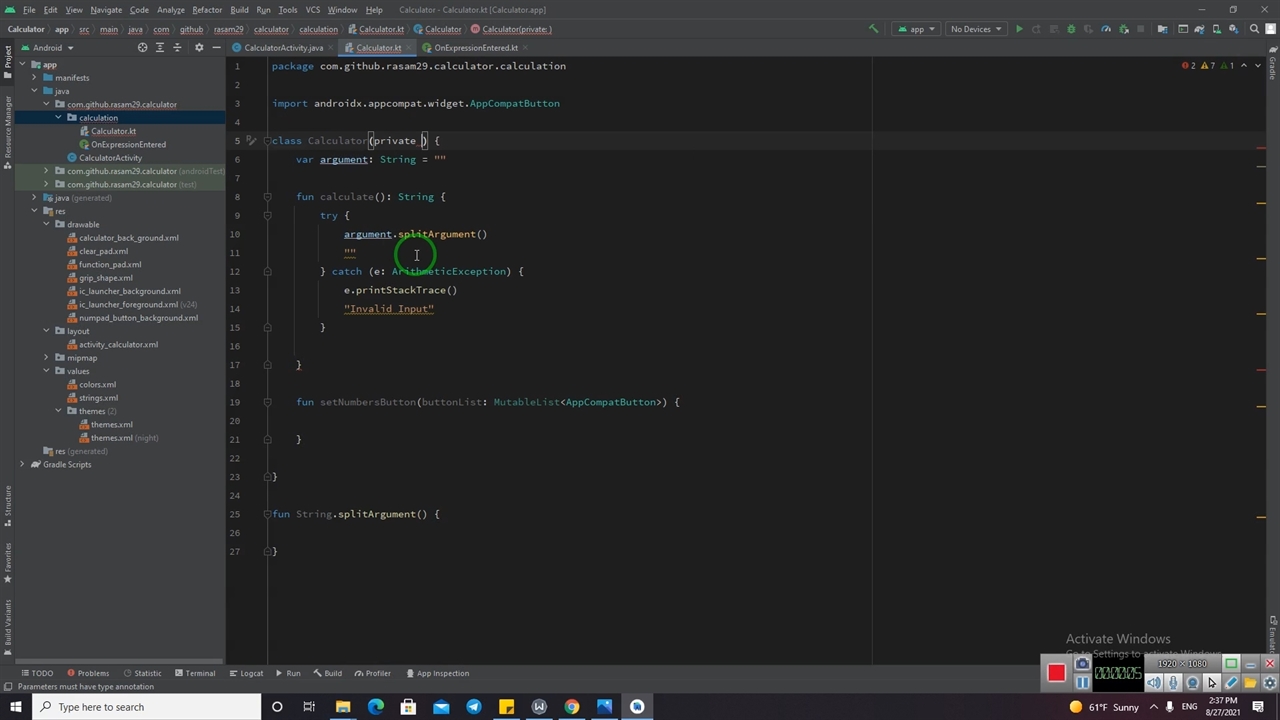Screen dimensions: 1280x720
Task: Click the Make Project hammer icon
Action: point(873,29)
